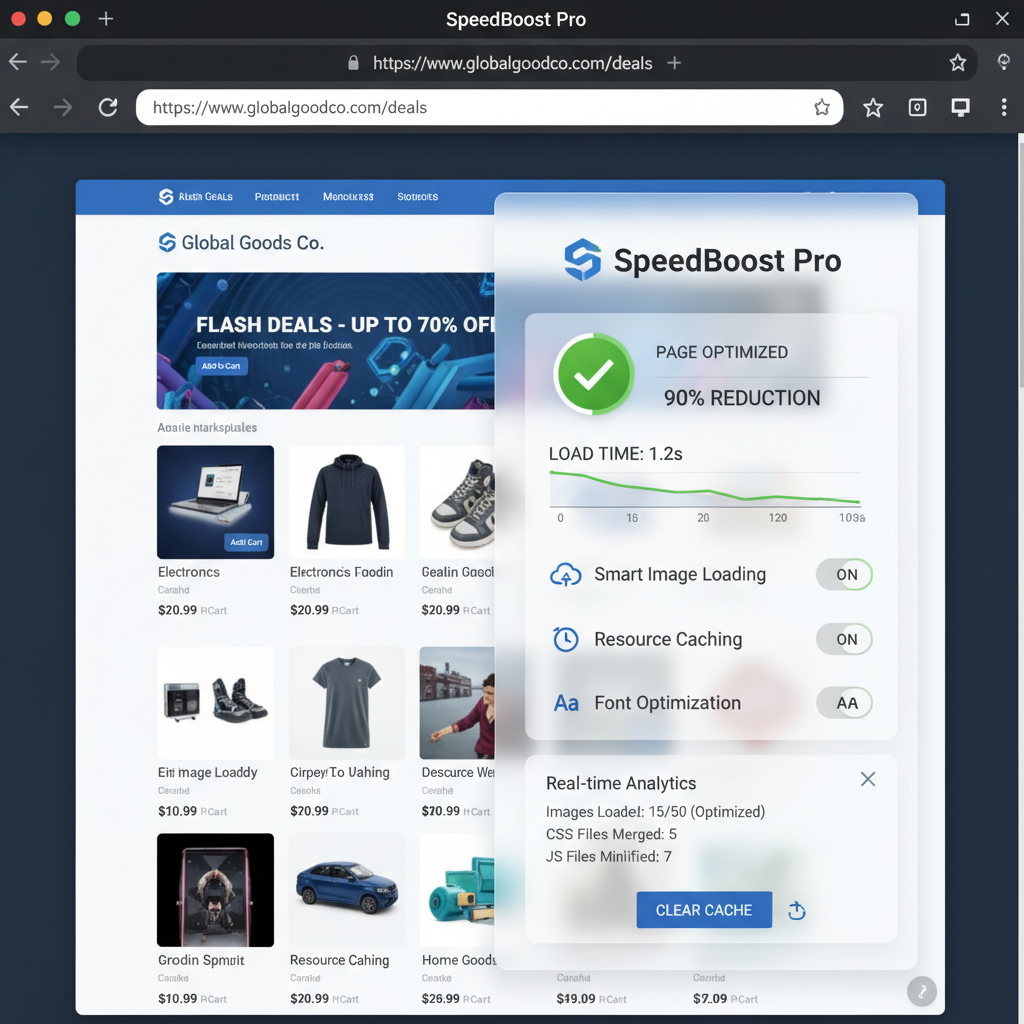
Task: Click the Add Cart button on the laptop image
Action: point(246,542)
